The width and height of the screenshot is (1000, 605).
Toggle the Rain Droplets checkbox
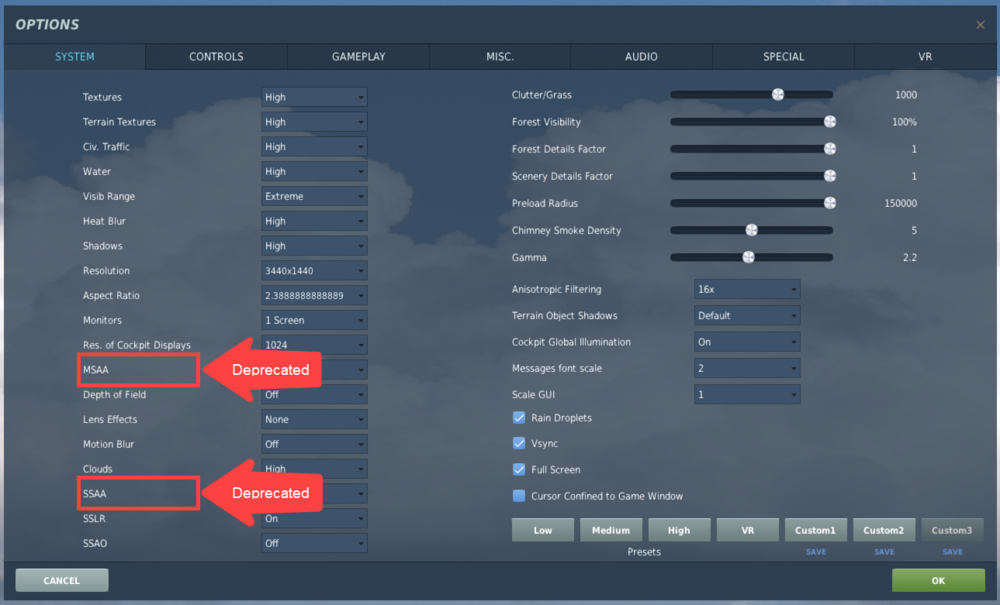point(519,418)
